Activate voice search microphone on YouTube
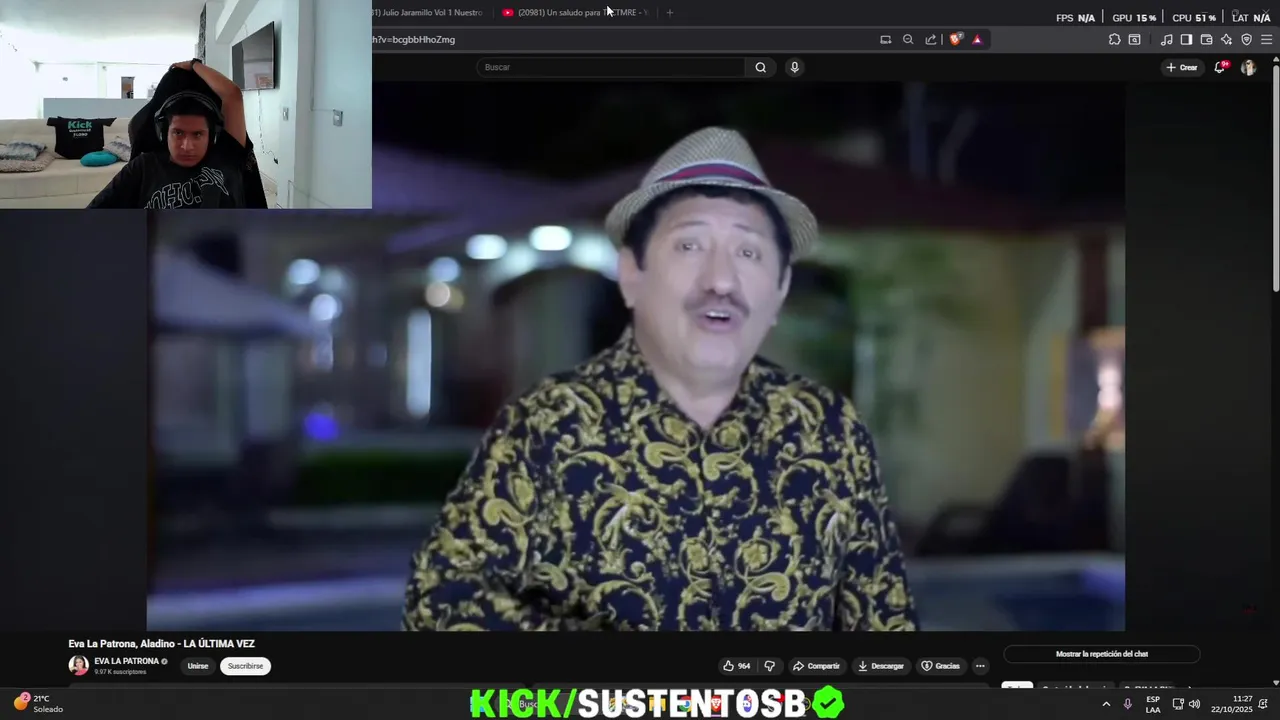This screenshot has width=1280, height=720. pos(794,67)
